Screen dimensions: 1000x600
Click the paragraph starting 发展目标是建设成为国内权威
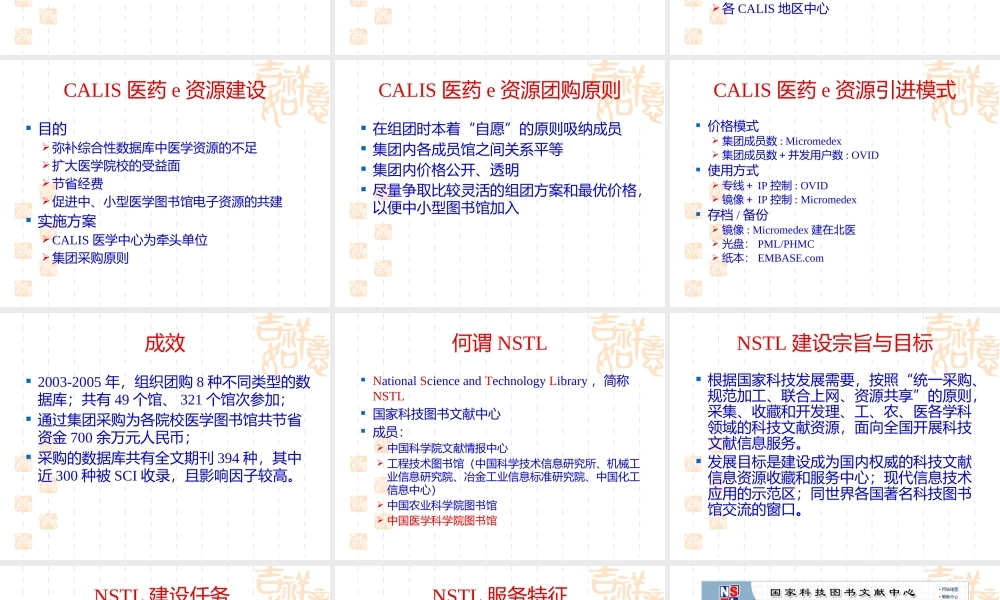pyautogui.click(x=839, y=486)
